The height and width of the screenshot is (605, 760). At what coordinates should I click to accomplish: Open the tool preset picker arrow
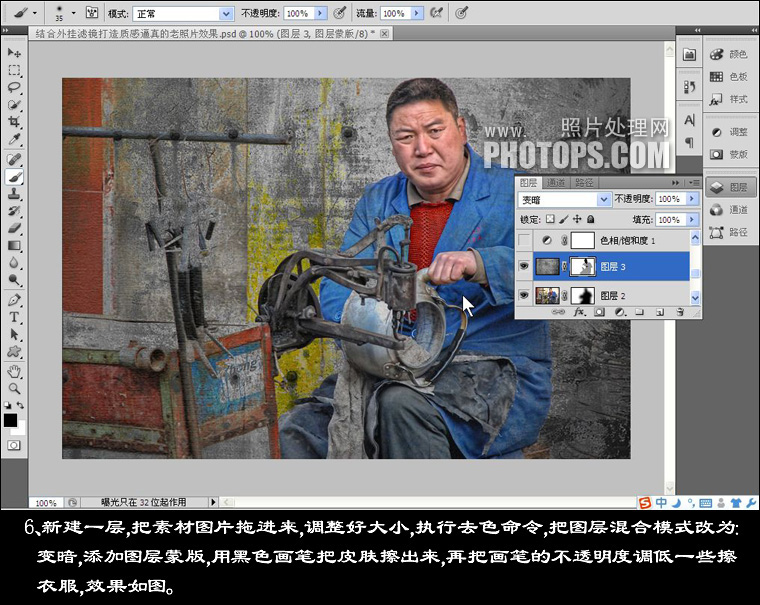click(x=35, y=13)
